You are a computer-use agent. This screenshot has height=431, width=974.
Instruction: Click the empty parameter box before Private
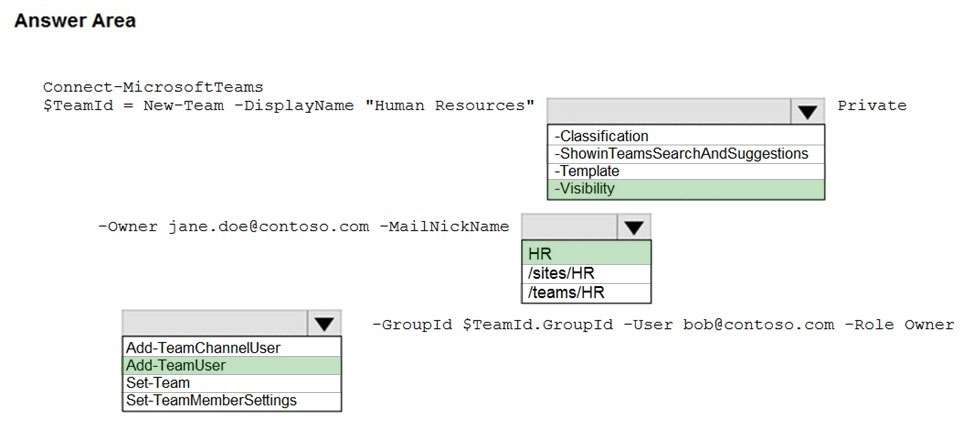point(669,112)
